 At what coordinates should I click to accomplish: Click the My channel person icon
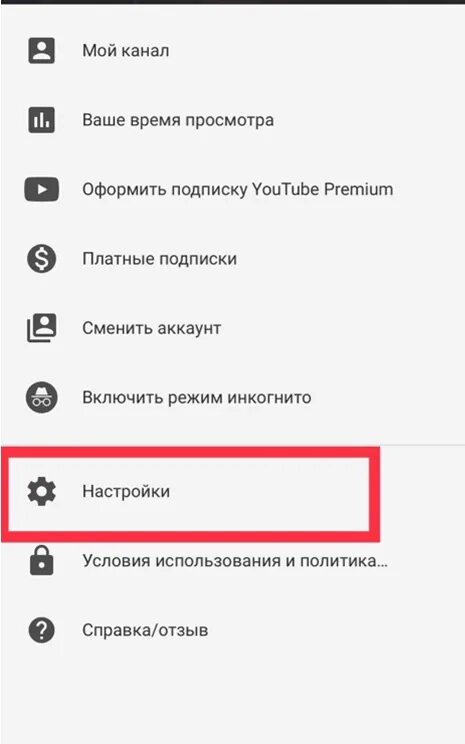click(x=42, y=50)
